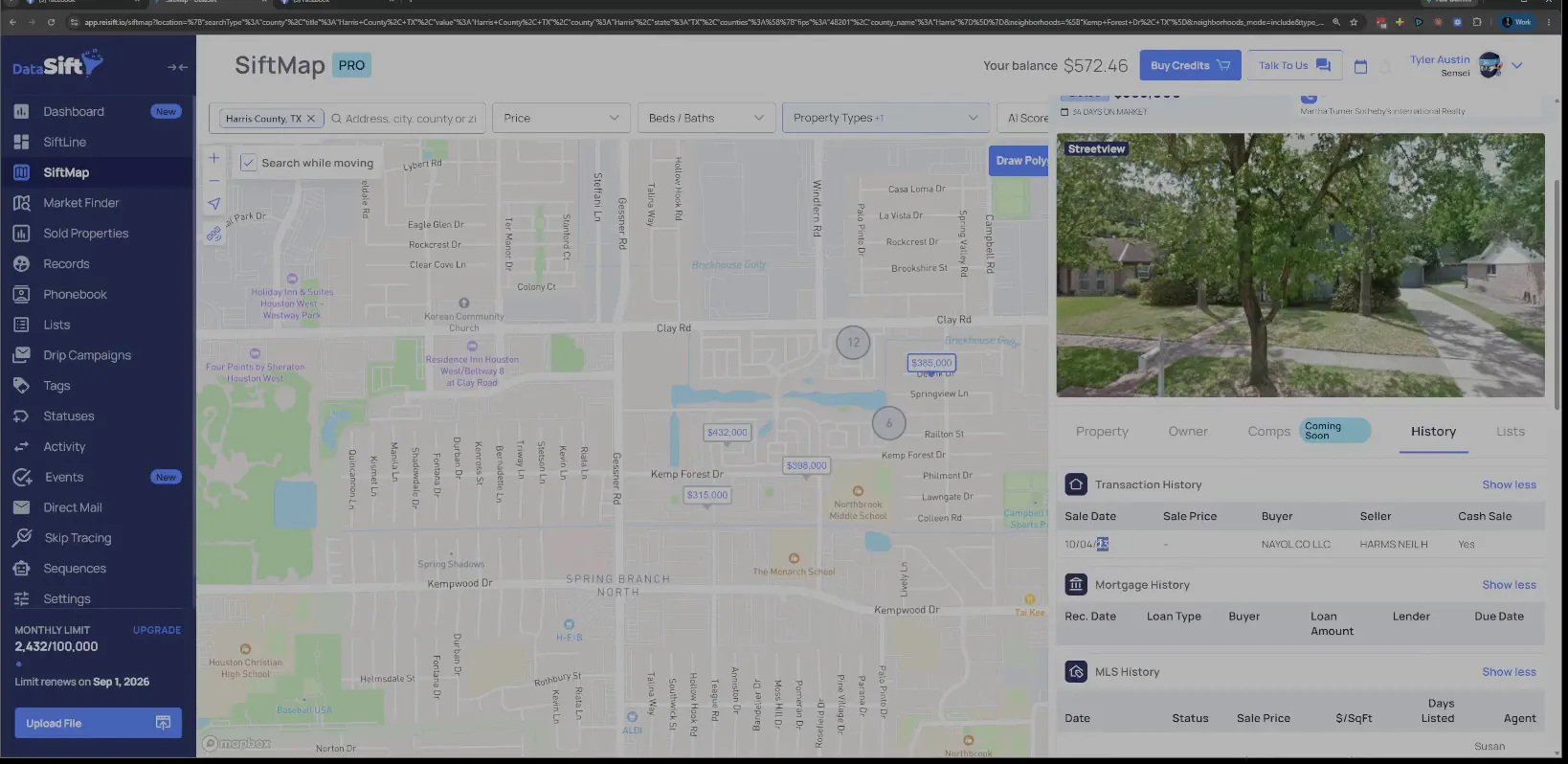Viewport: 1568px width, 764px height.
Task: Switch to the Lists tab
Action: tap(1511, 432)
